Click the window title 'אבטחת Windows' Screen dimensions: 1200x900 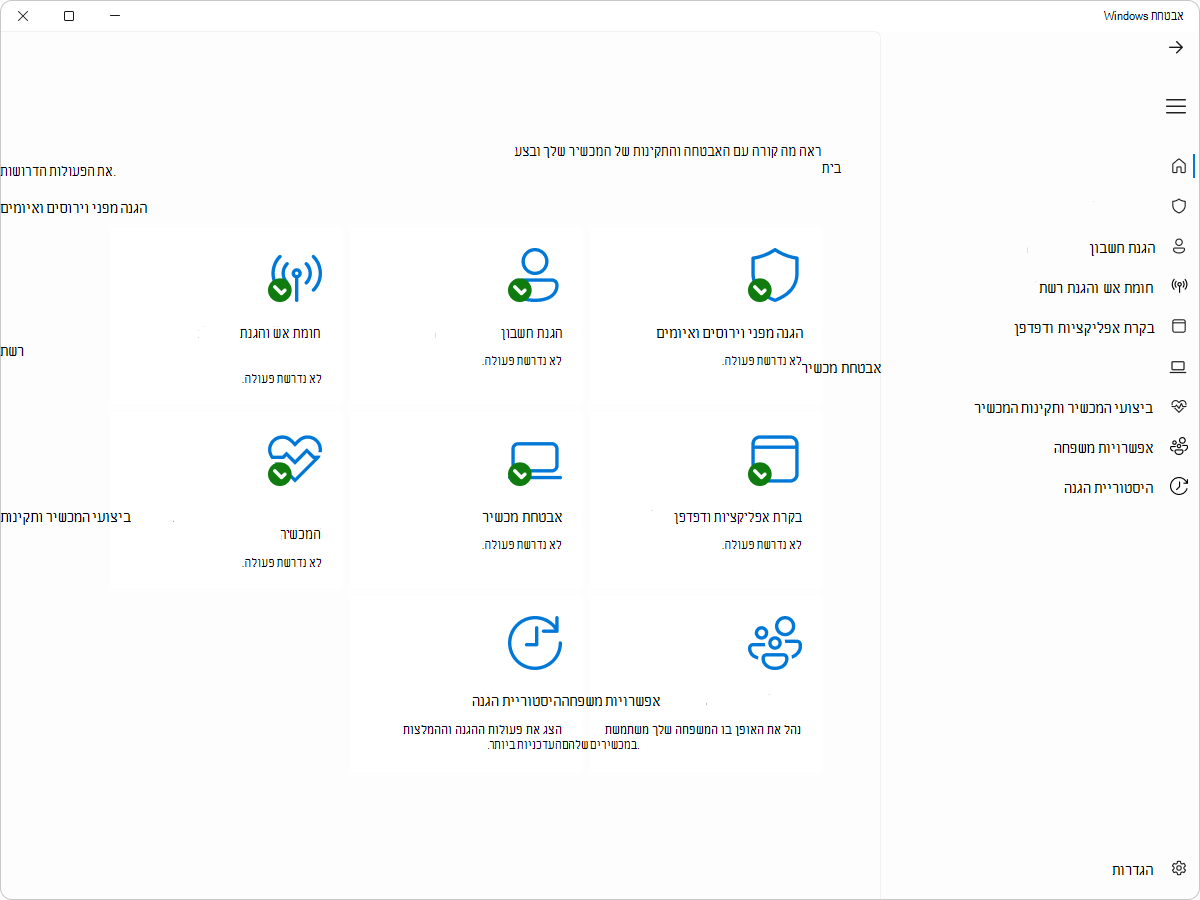click(1144, 16)
